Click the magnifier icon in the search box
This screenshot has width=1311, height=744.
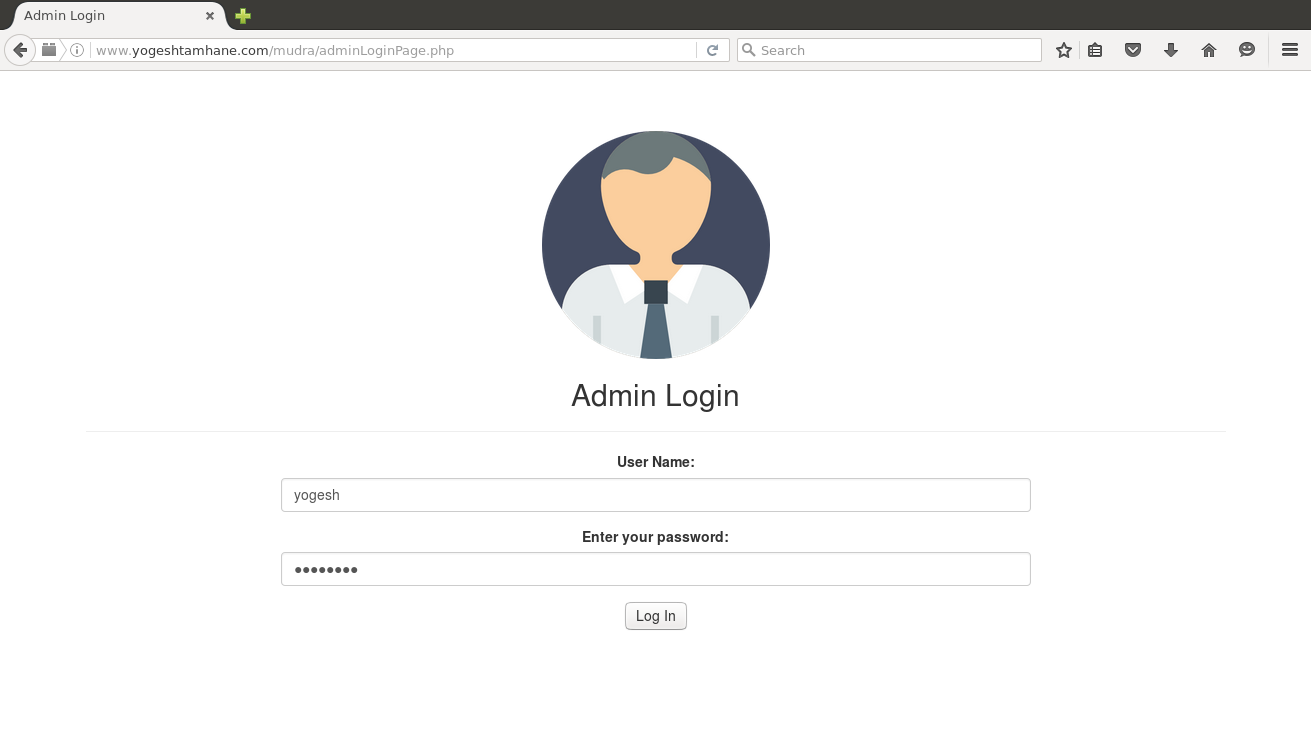(x=748, y=50)
